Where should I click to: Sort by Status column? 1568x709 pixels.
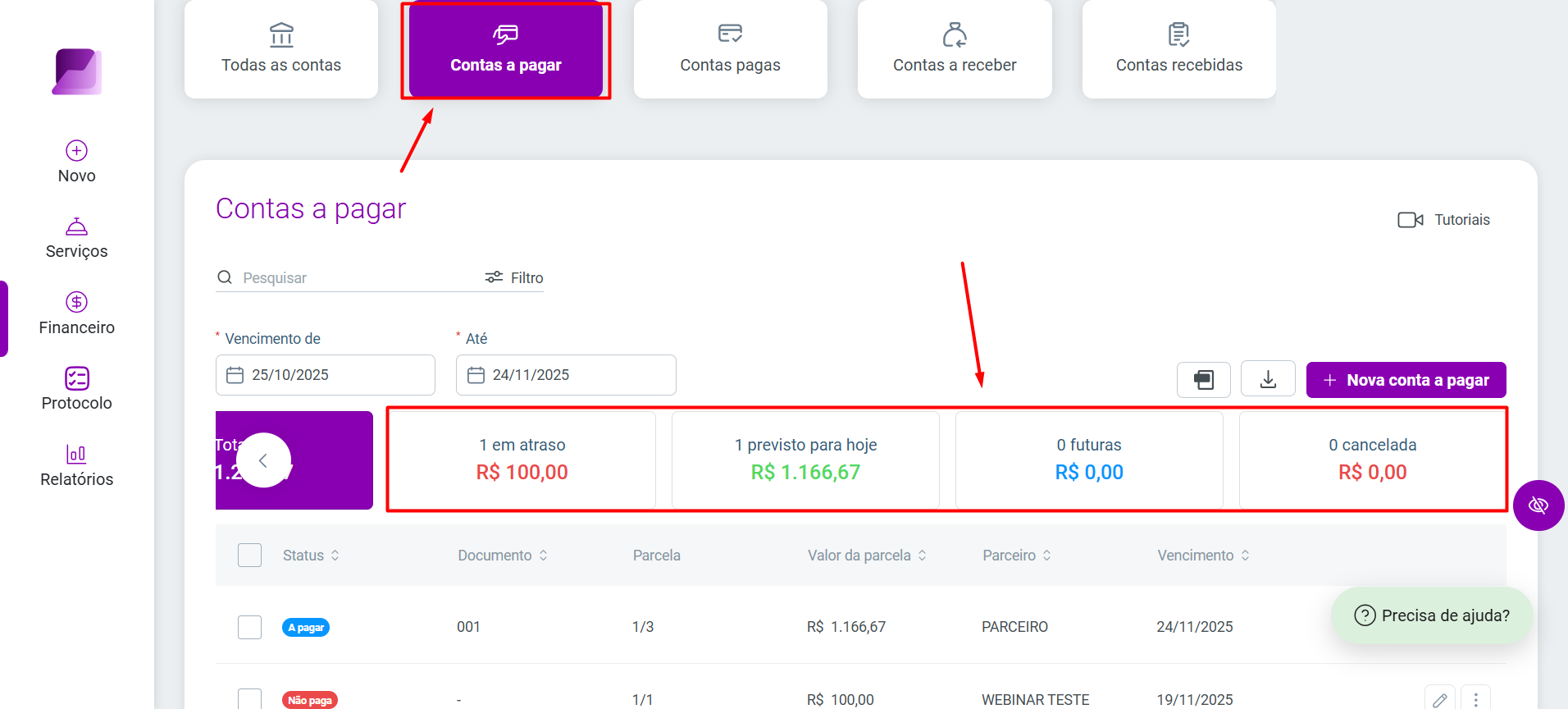[312, 556]
